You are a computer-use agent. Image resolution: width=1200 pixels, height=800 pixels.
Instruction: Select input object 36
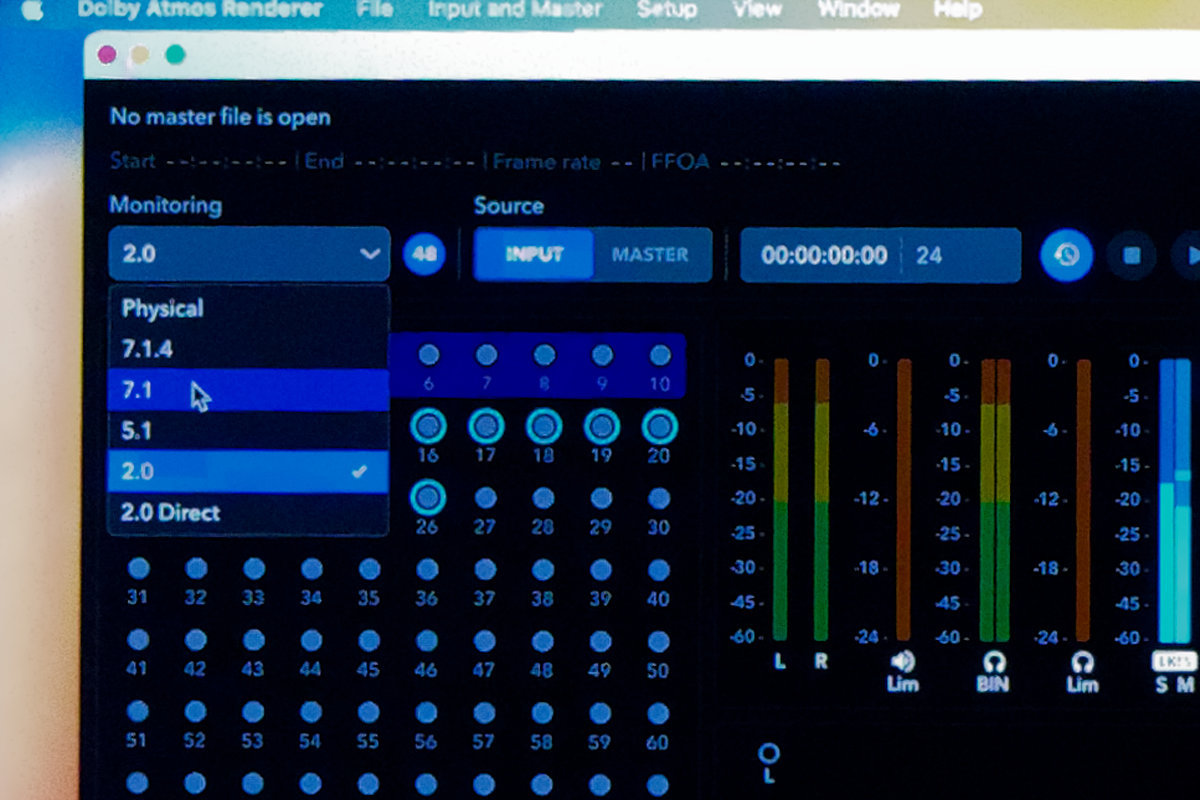[x=428, y=568]
